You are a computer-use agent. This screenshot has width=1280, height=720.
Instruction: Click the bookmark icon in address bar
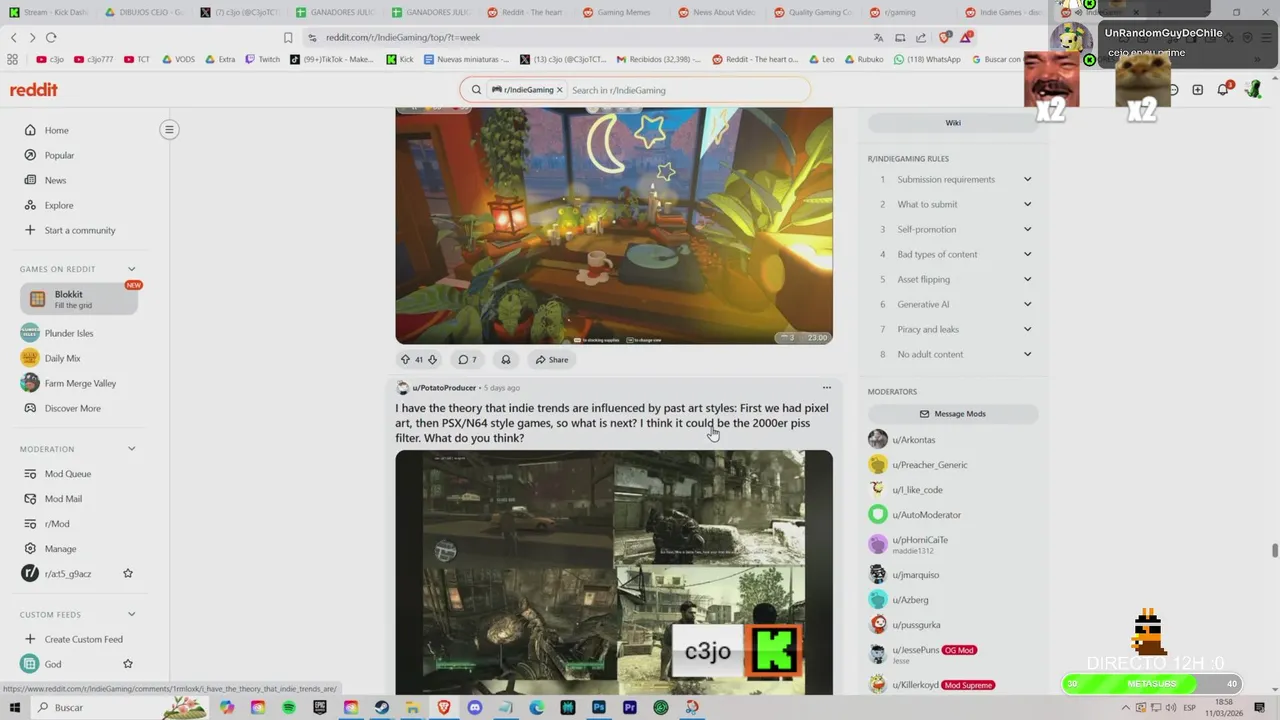pos(288,37)
